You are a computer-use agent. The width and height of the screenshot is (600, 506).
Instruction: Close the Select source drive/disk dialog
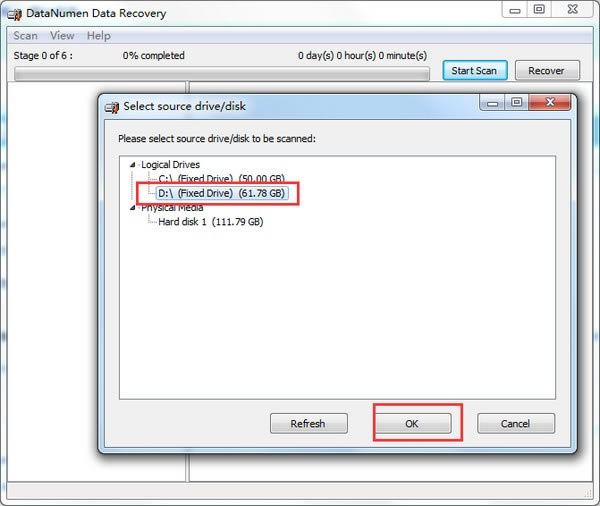550,102
